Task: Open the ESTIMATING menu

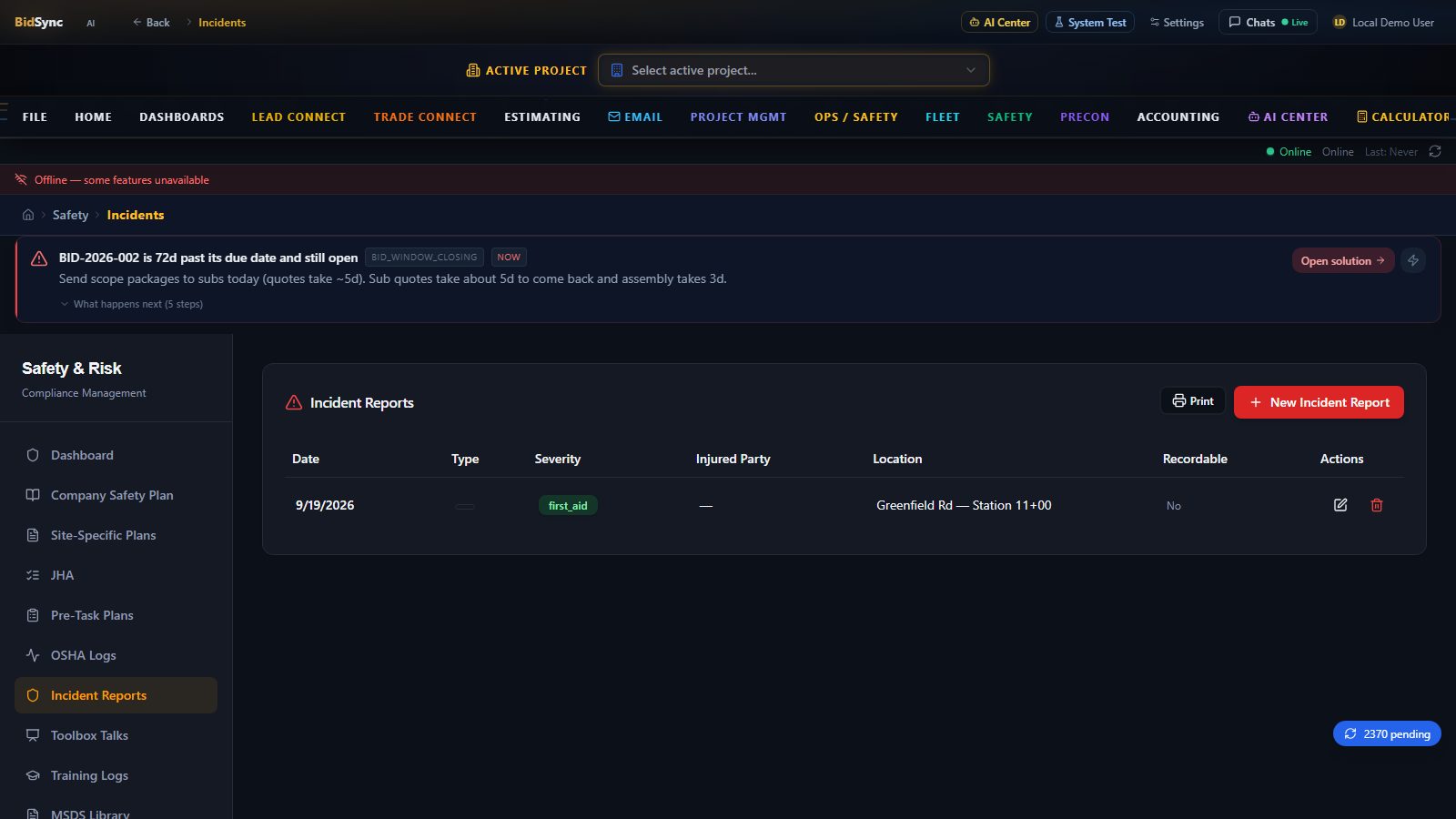Action: [x=542, y=117]
